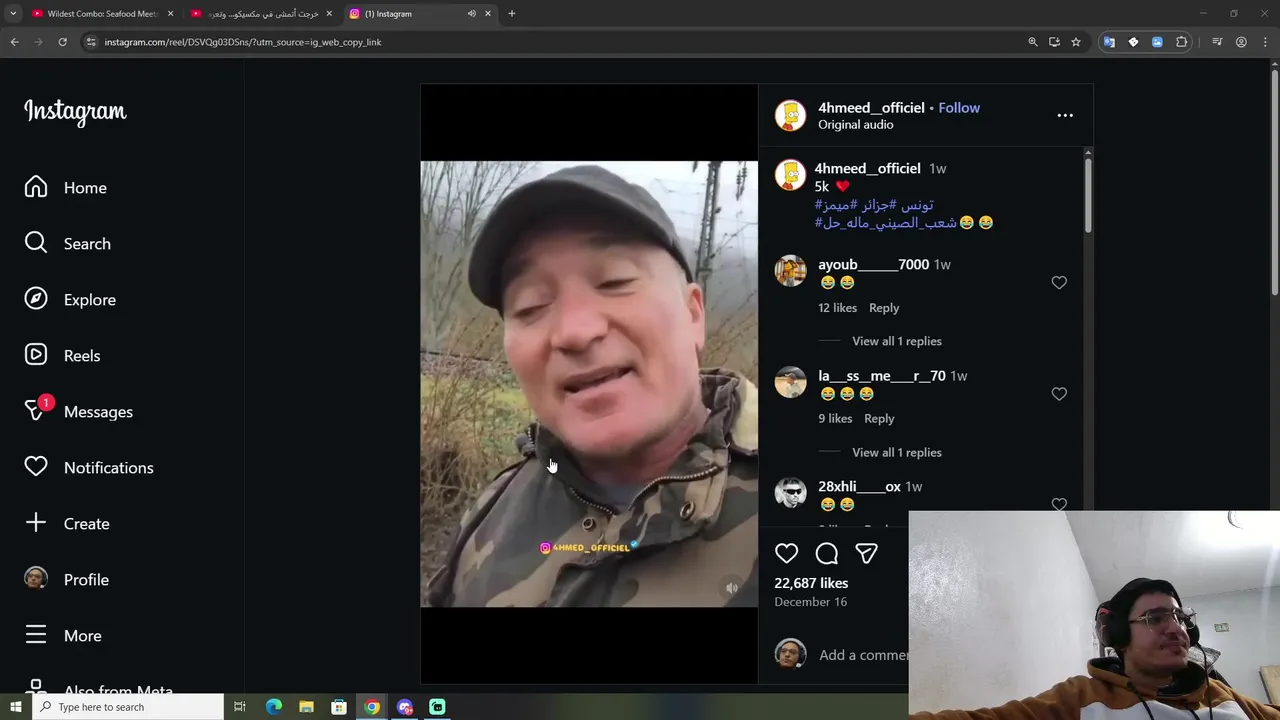Open the three-dot more options menu
Viewport: 1280px width, 720px height.
coord(1065,115)
